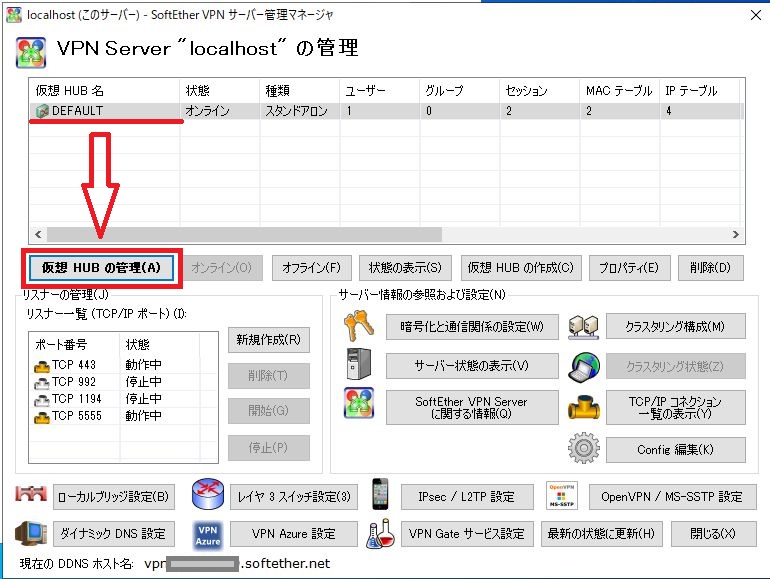The width and height of the screenshot is (770, 579).
Task: Click the TCP 992 listener icon
Action: (42, 383)
